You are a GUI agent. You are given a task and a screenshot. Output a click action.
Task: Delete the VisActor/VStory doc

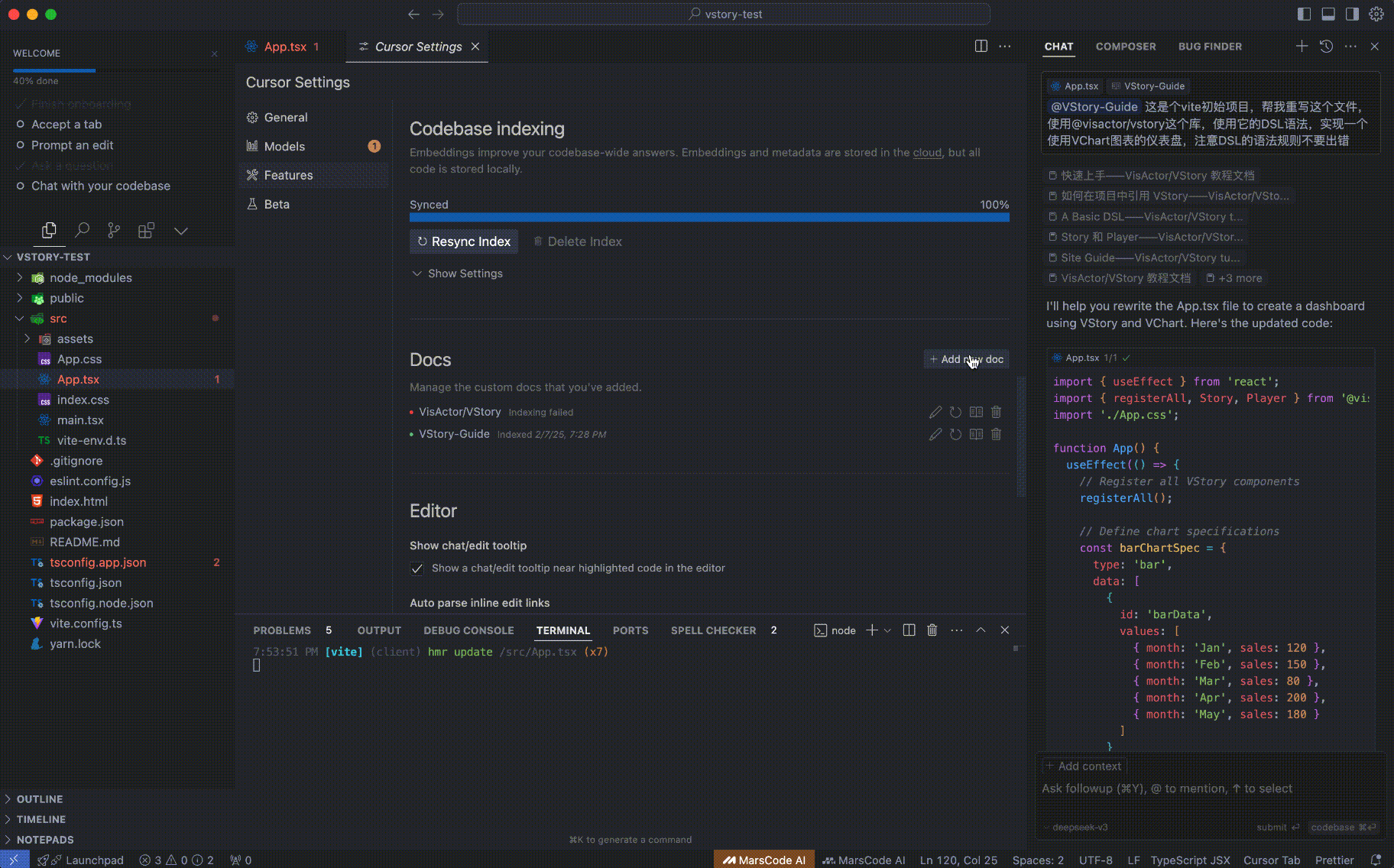[996, 412]
